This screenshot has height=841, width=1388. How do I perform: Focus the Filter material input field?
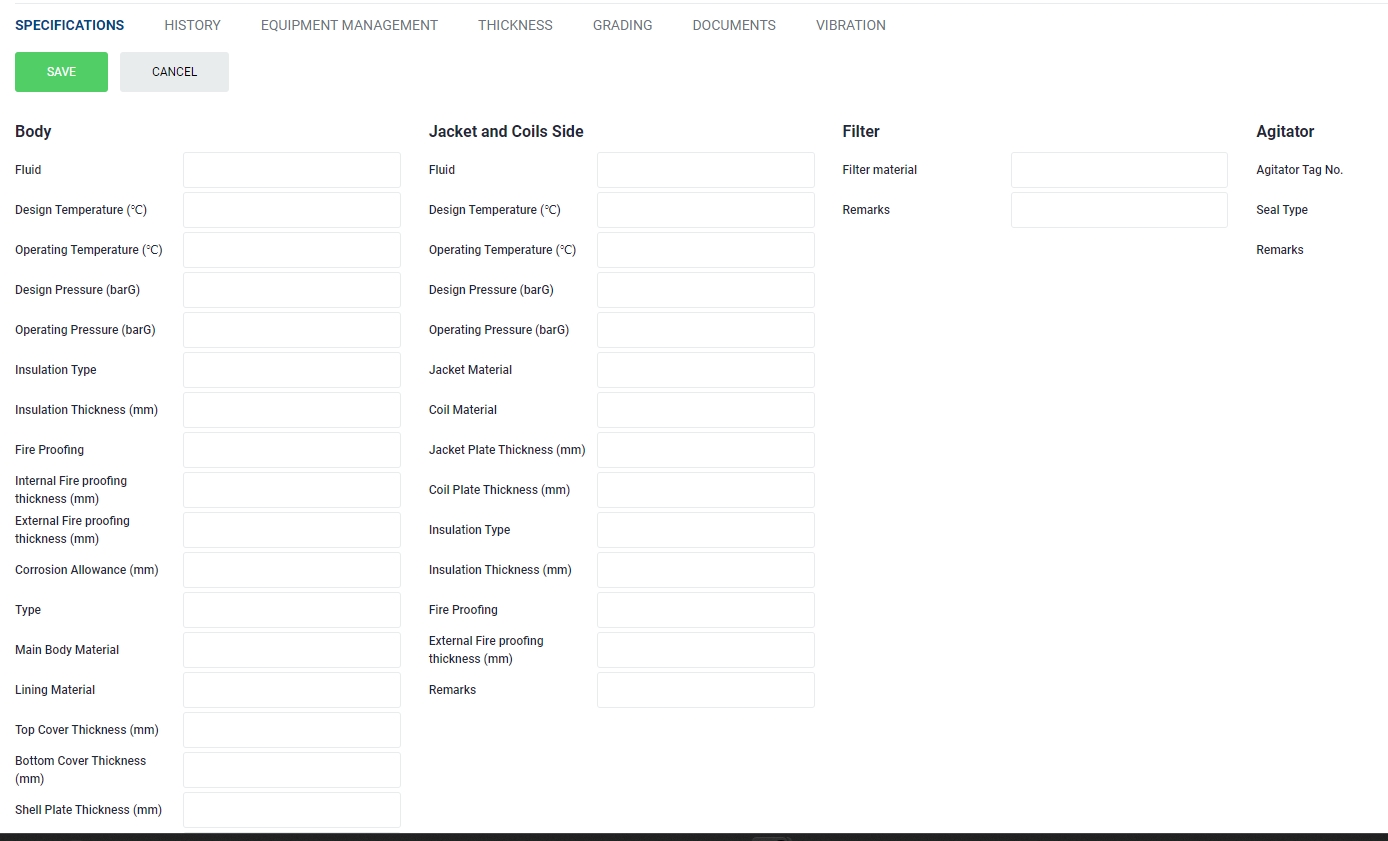pyautogui.click(x=1118, y=170)
